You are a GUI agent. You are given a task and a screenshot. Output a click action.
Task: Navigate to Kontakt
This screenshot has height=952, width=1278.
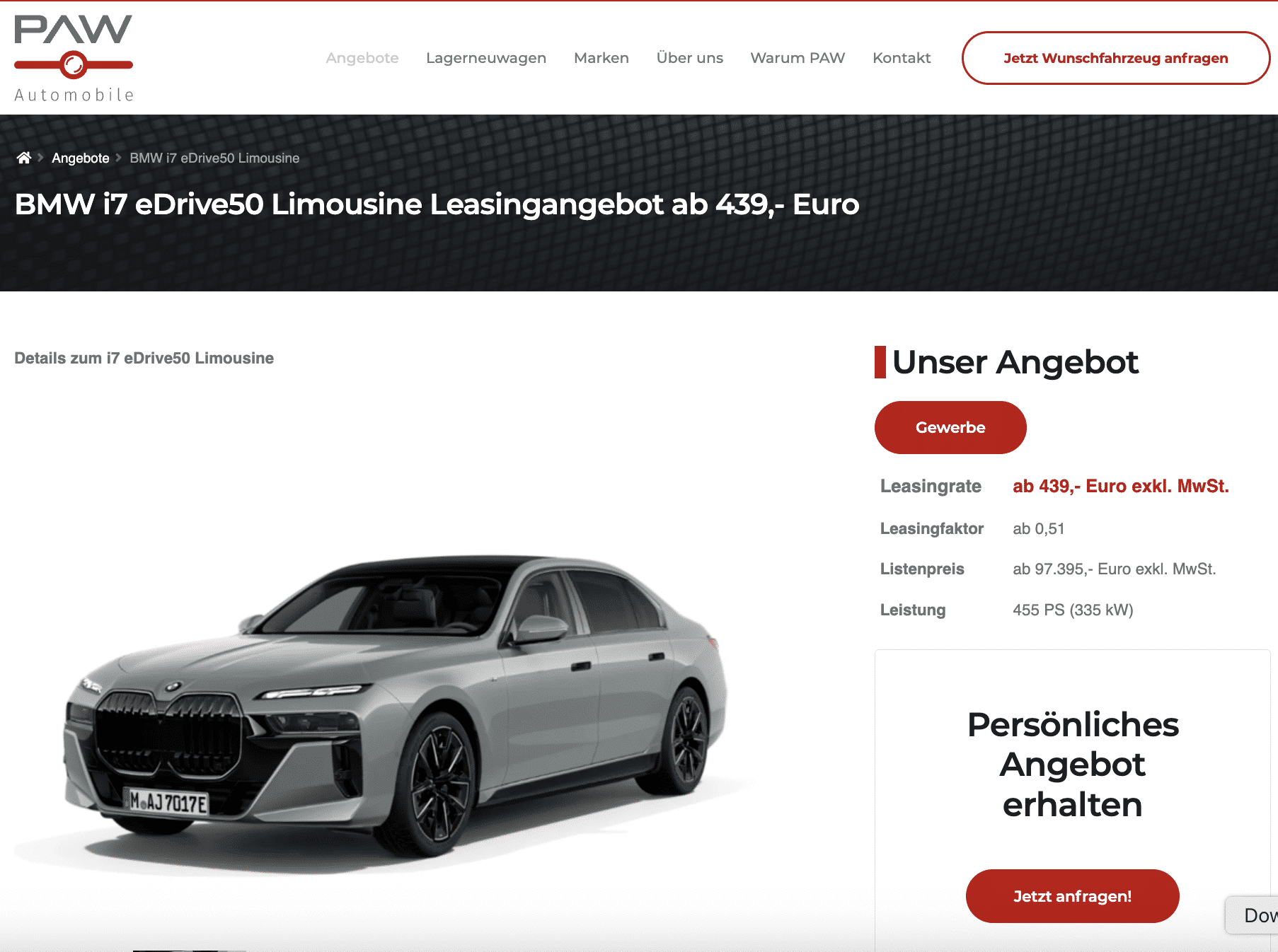click(x=902, y=58)
